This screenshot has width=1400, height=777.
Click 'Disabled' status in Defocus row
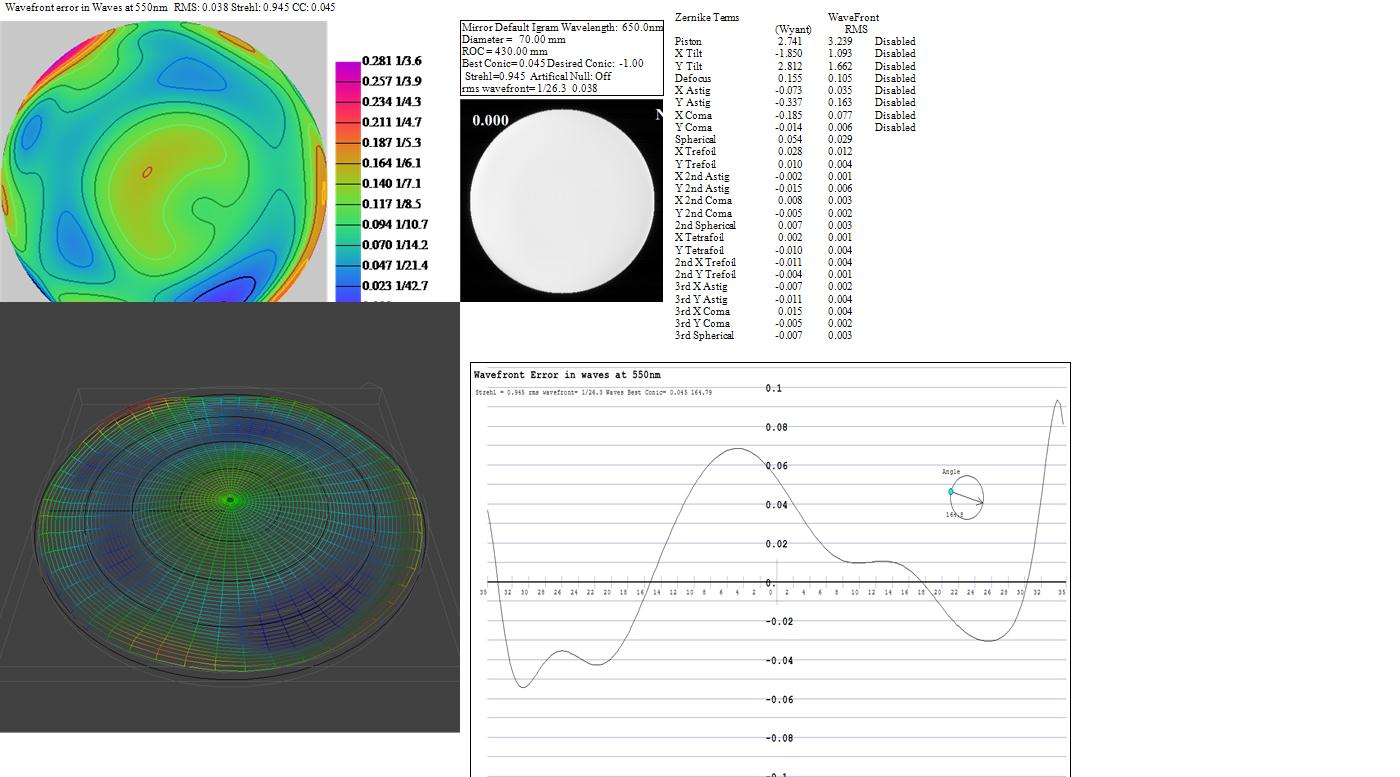coord(895,78)
